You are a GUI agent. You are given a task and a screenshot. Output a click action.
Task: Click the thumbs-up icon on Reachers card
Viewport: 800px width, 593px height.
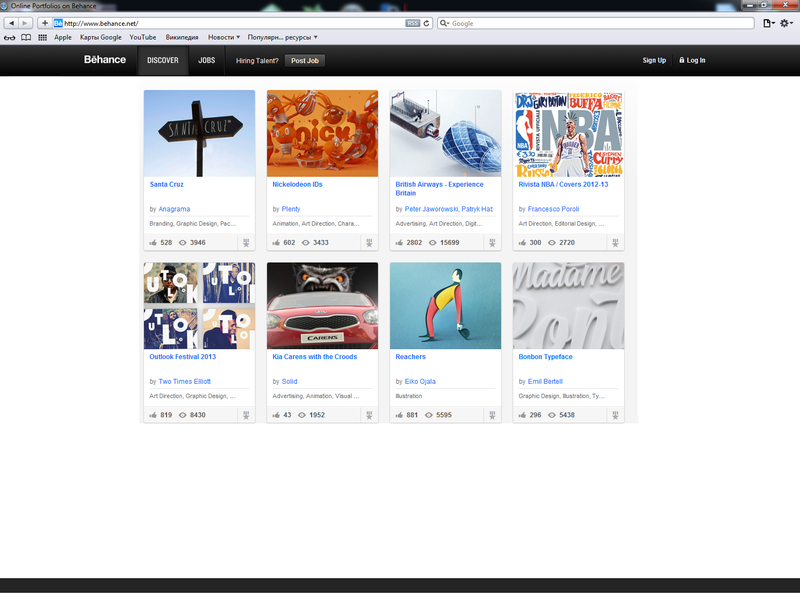(x=399, y=415)
